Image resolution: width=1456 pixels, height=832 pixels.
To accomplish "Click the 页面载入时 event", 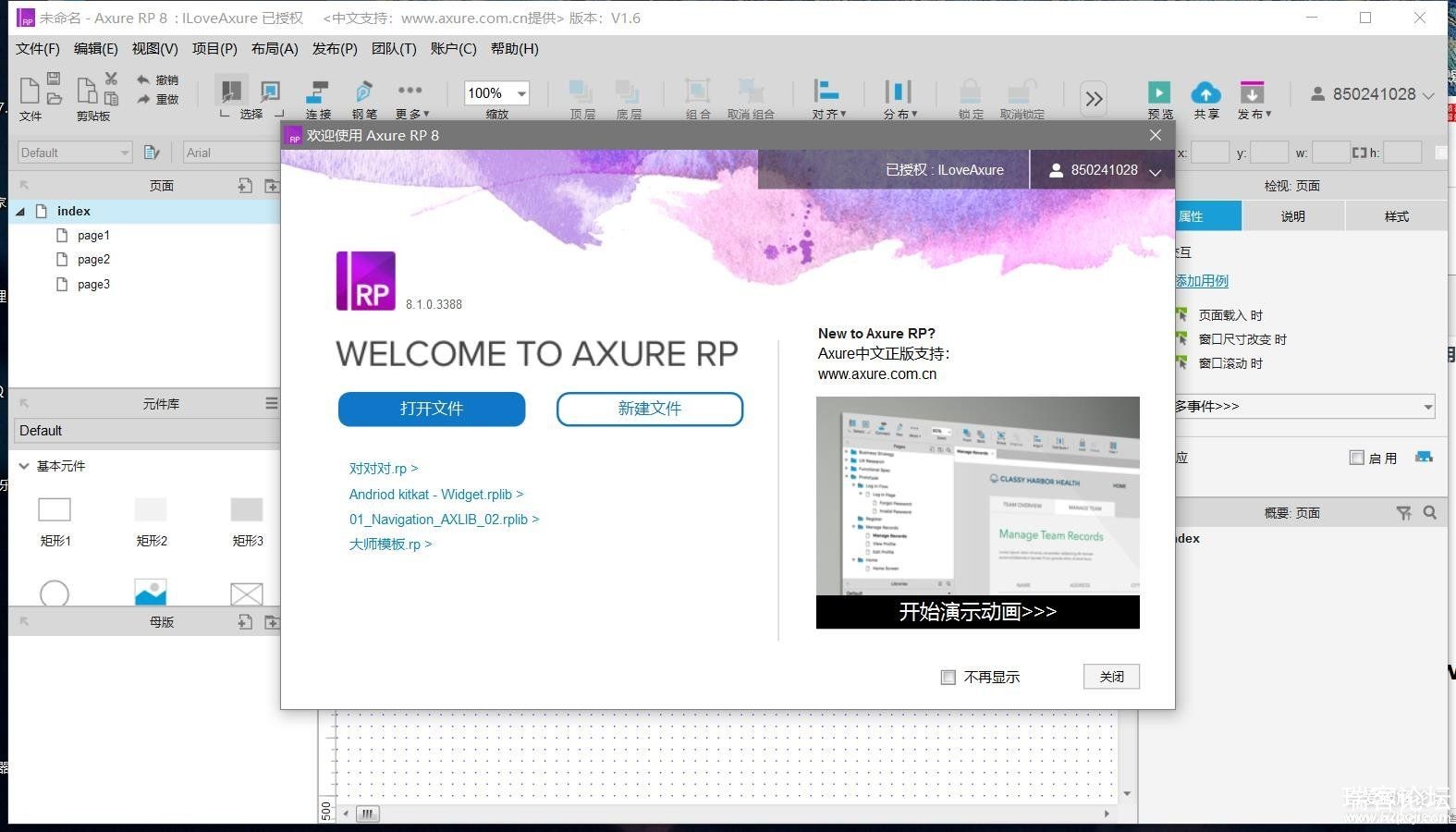I will (1230, 315).
